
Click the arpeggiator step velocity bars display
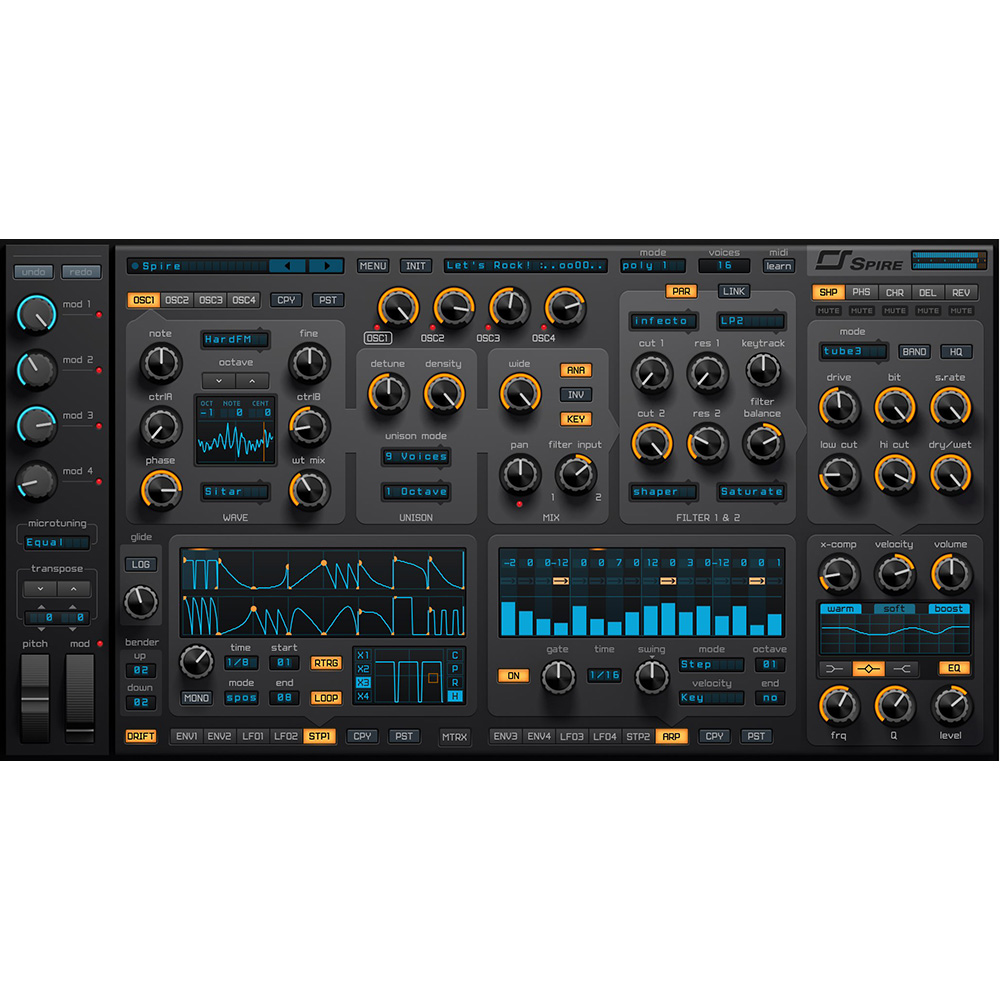coord(642,617)
